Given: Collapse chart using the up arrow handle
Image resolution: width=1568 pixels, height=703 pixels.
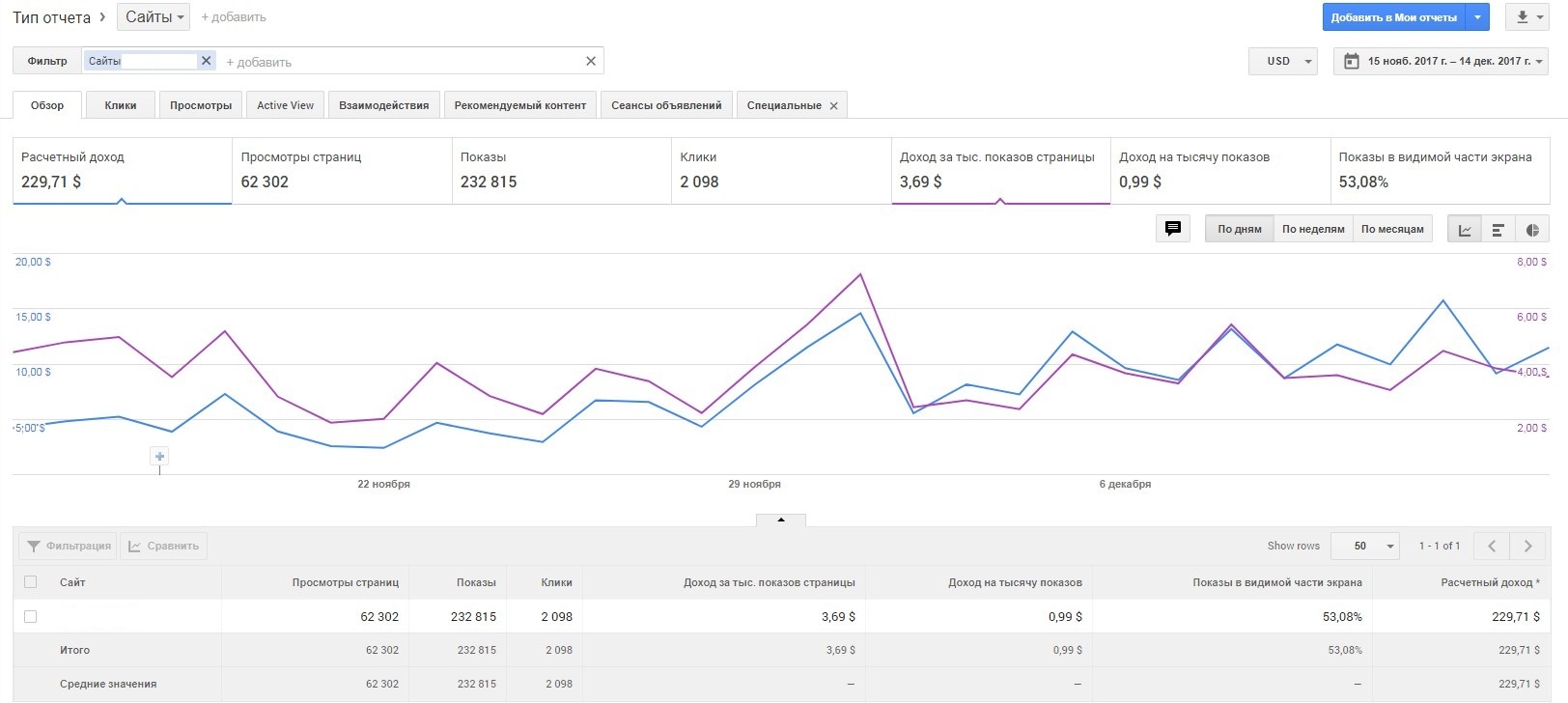Looking at the screenshot, I should pos(781,520).
